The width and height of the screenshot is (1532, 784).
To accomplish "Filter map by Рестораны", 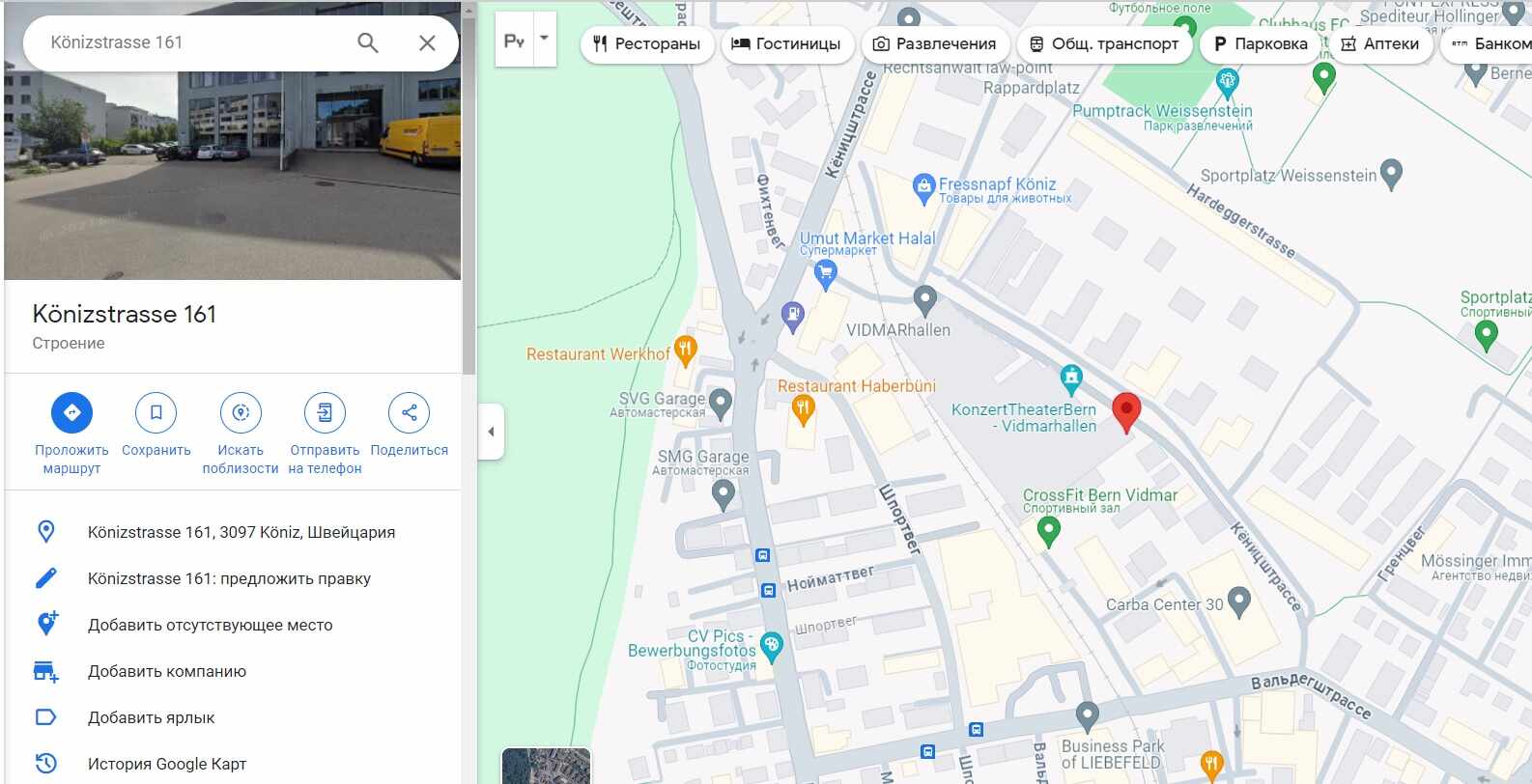I will point(646,43).
